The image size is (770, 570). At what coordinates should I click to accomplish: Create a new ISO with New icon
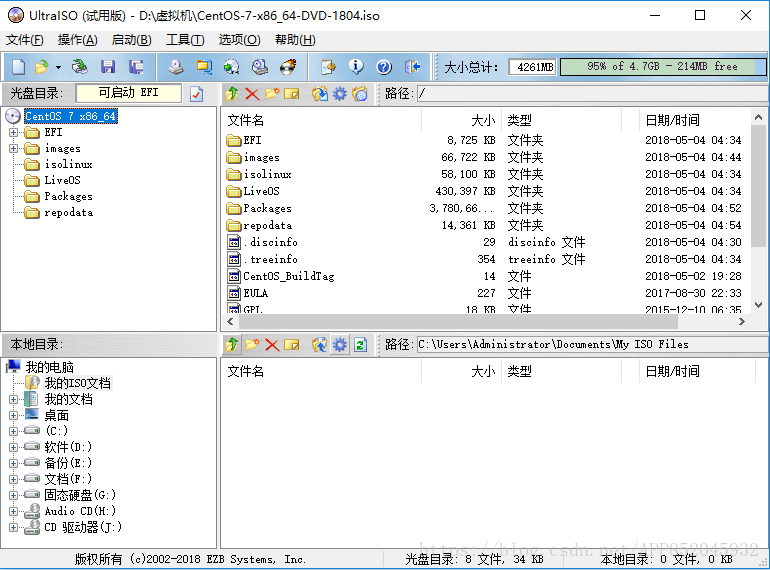18,67
